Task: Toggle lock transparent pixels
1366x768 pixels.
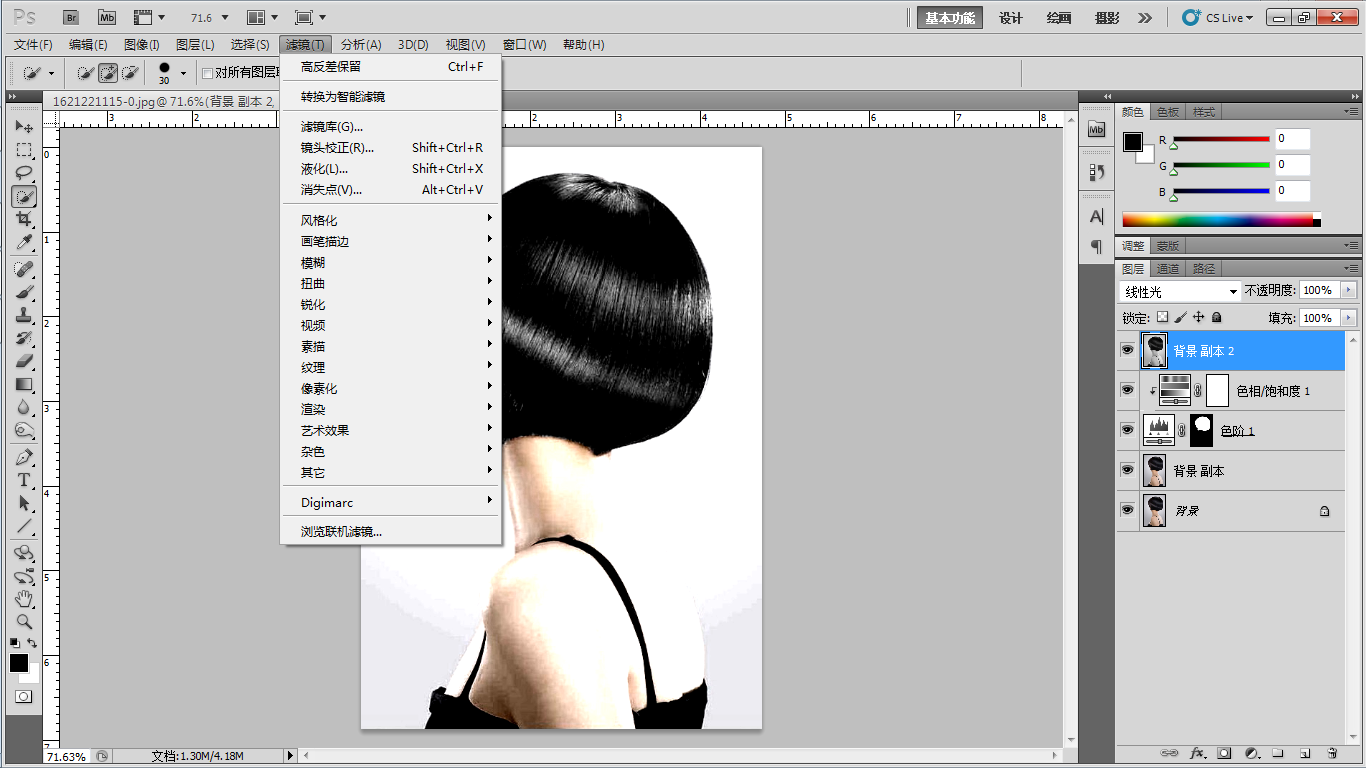Action: pos(1162,317)
